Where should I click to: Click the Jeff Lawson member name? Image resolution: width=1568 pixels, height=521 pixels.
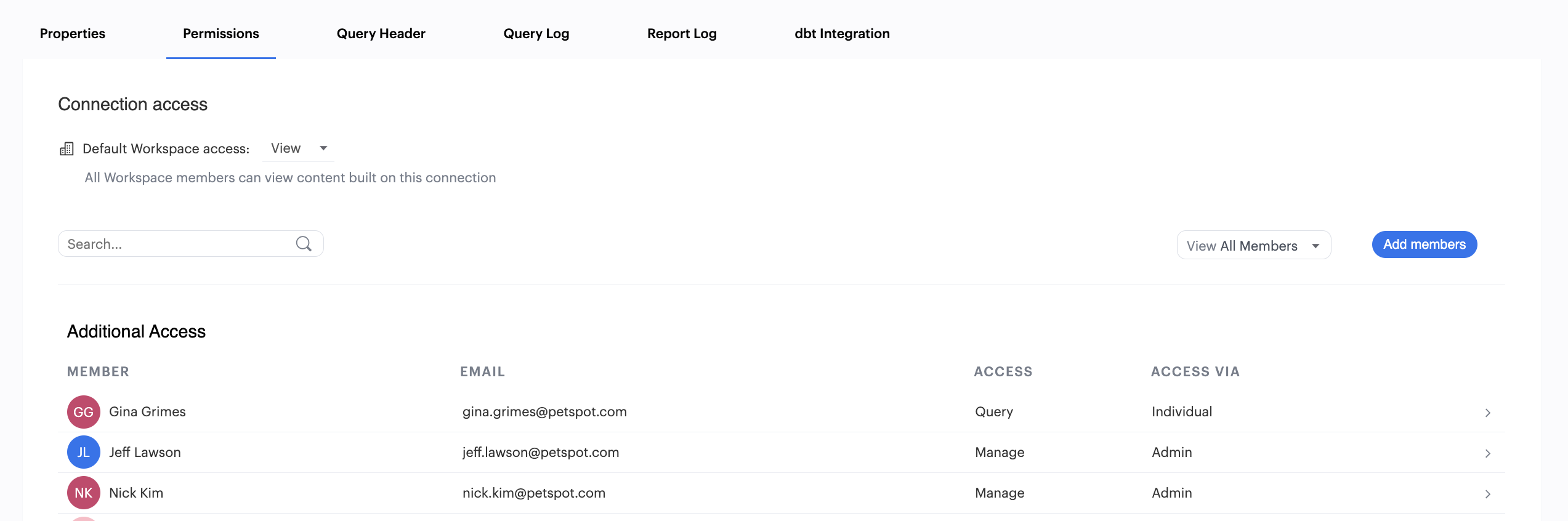pos(145,453)
